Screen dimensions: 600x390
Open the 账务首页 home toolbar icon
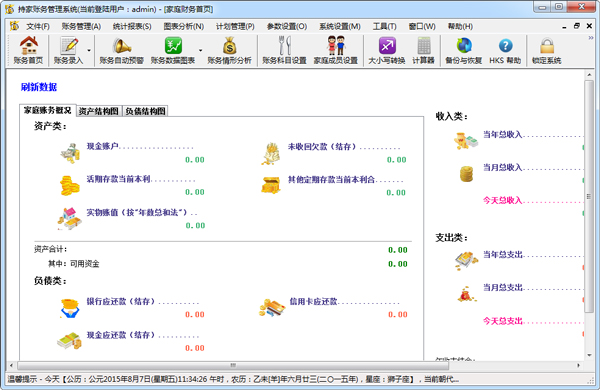[28, 50]
